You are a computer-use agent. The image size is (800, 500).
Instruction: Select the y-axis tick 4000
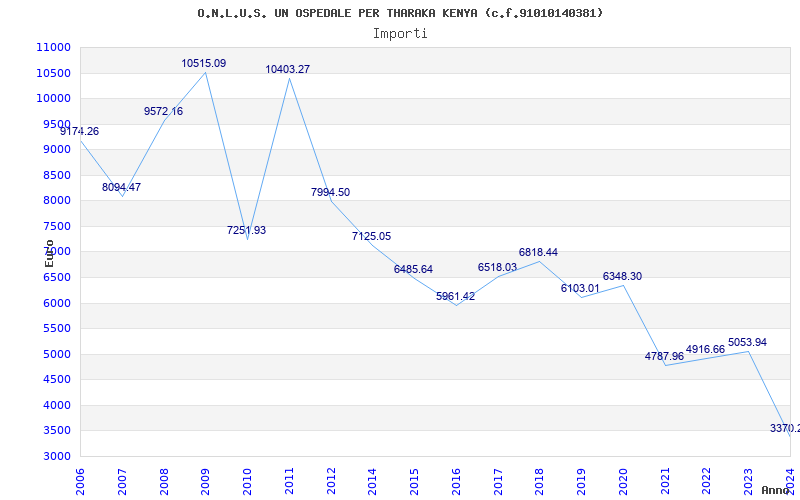point(57,405)
